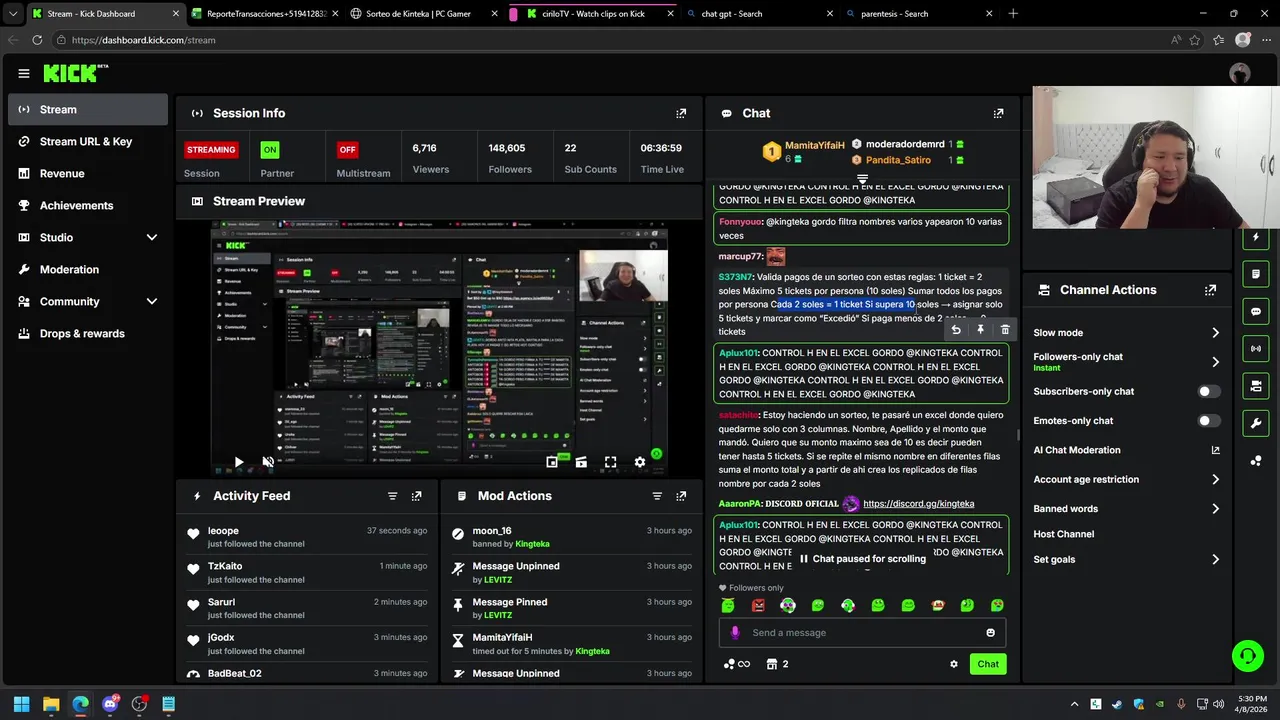
Task: Click the Partner ON toggle badge
Action: click(x=269, y=150)
